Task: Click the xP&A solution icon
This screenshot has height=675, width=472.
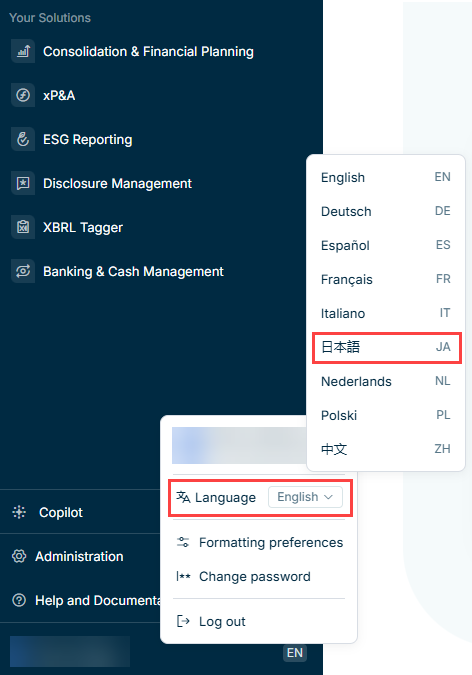Action: pyautogui.click(x=23, y=95)
